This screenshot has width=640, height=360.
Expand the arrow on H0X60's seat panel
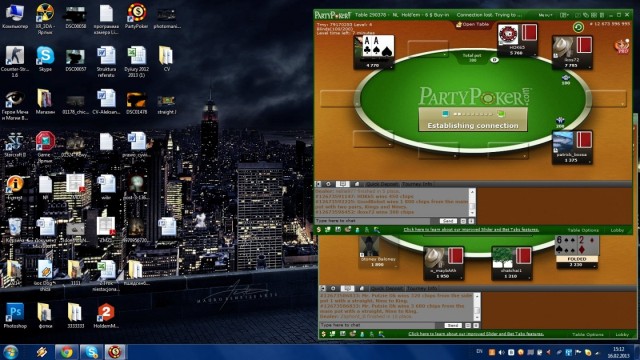[x=534, y=54]
